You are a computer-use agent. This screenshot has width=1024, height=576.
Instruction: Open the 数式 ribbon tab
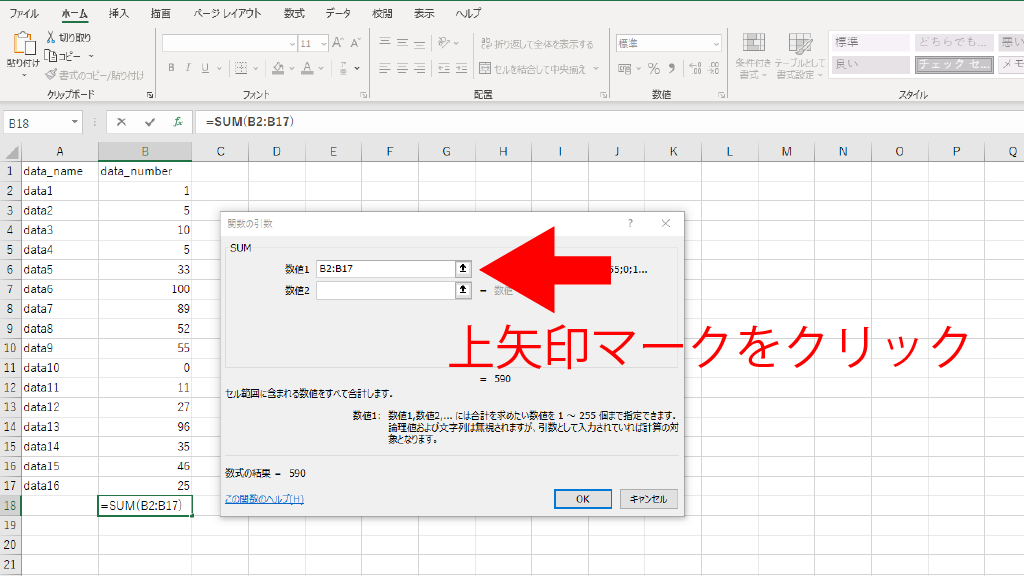point(293,14)
